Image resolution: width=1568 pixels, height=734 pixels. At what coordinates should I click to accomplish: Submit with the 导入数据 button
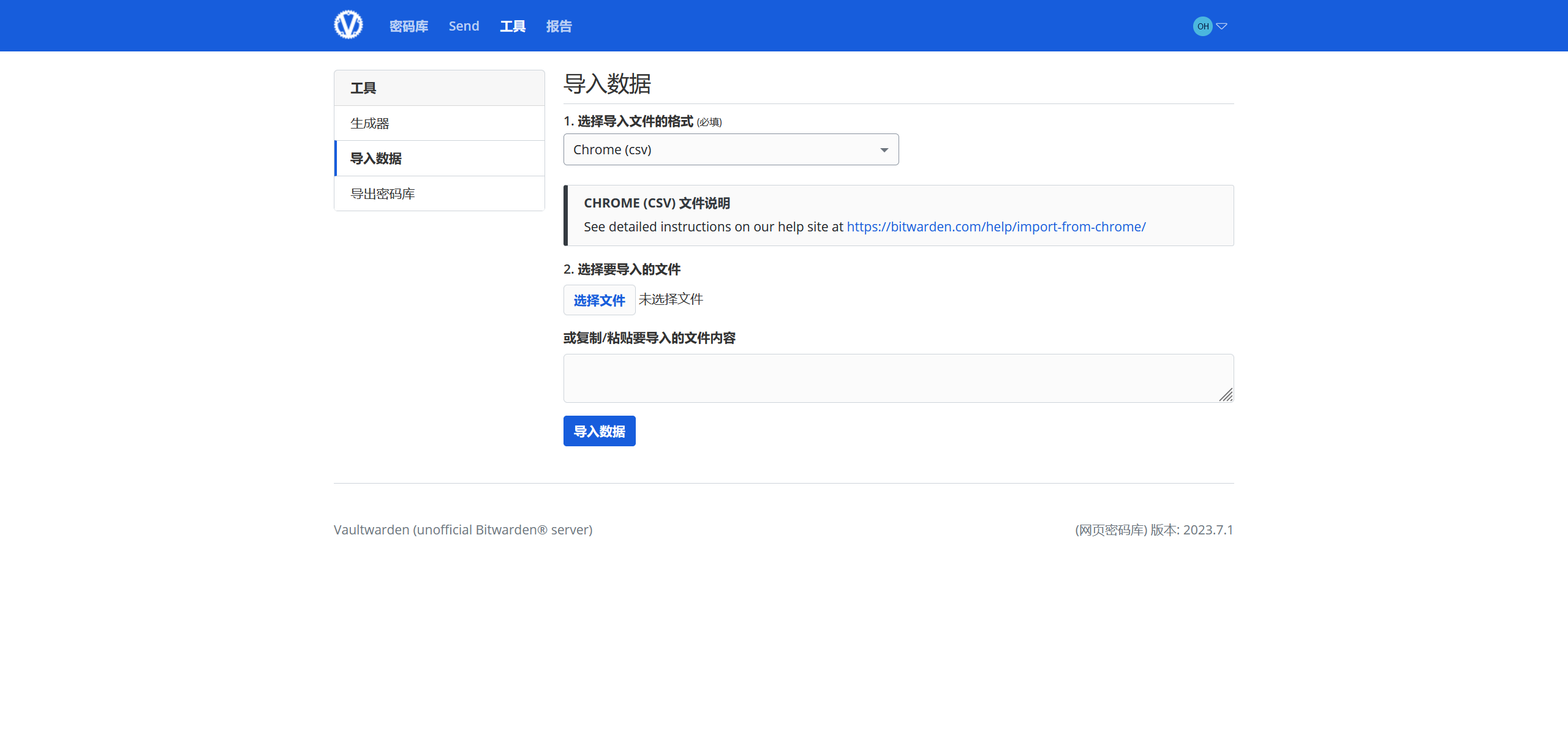(599, 431)
